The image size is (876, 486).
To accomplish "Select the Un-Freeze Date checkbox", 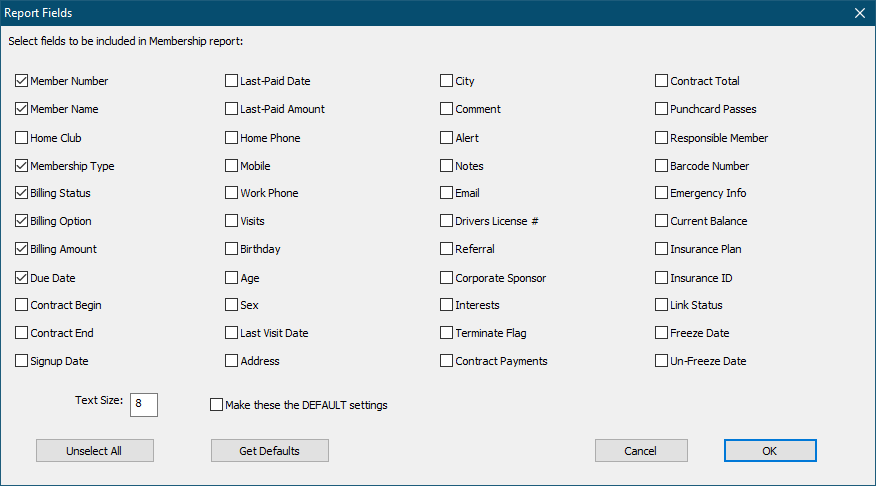I will click(662, 361).
